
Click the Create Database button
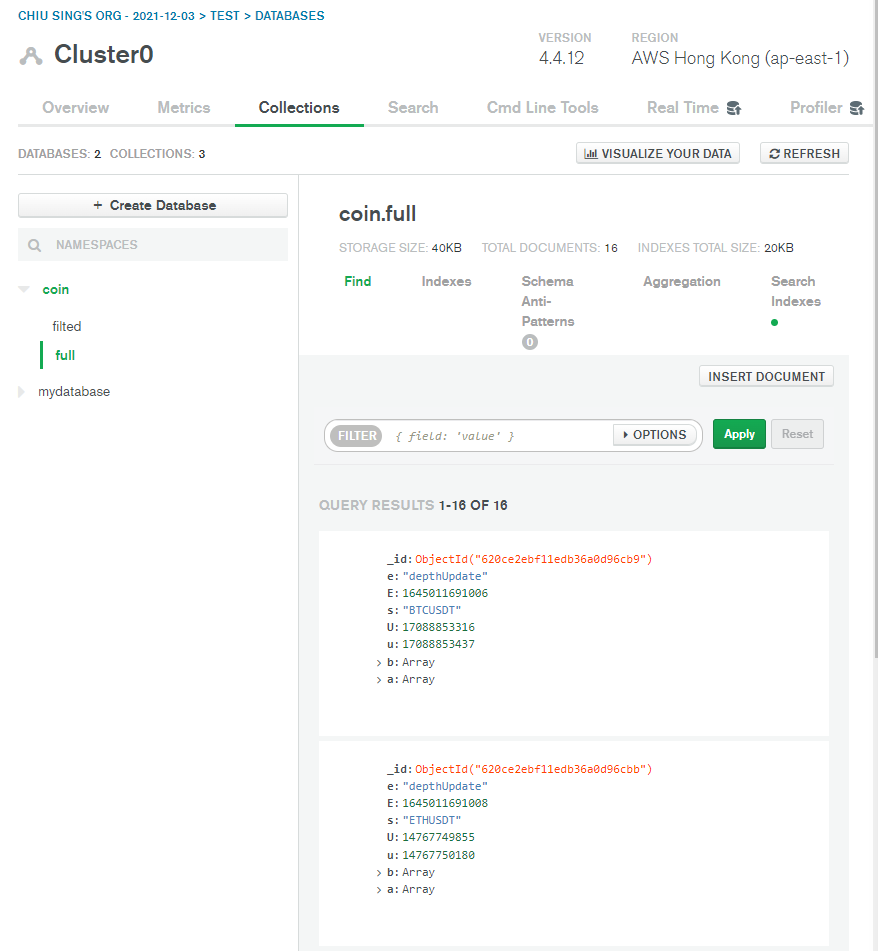click(x=153, y=206)
